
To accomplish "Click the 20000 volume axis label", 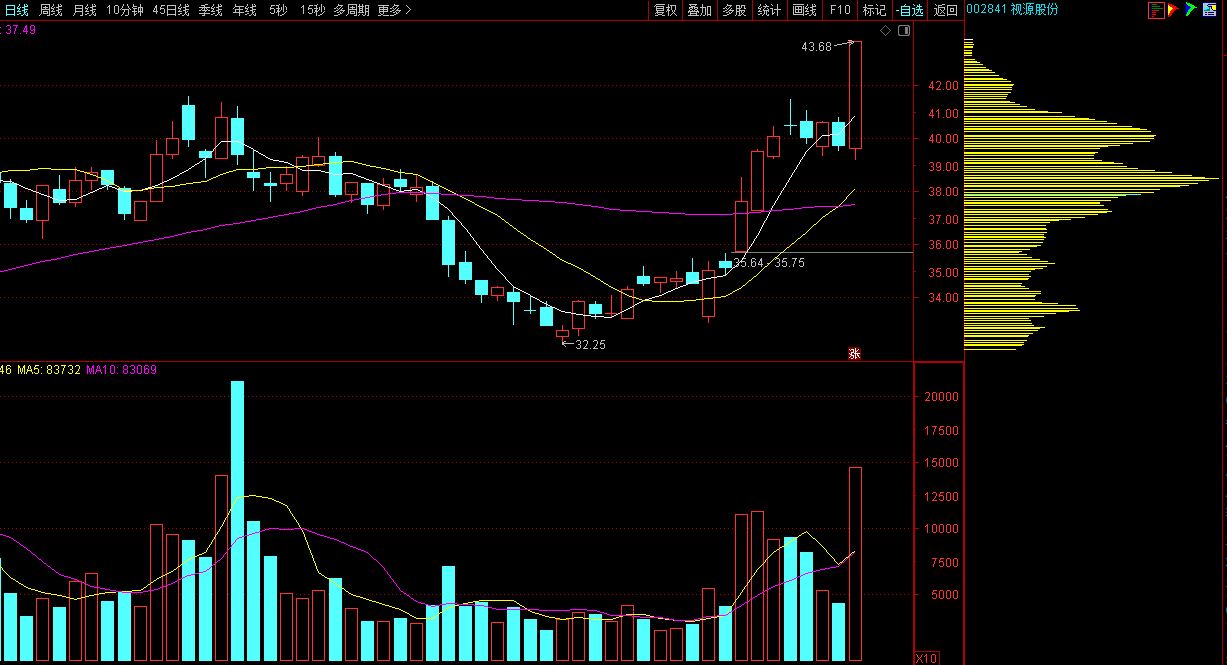I will (941, 397).
